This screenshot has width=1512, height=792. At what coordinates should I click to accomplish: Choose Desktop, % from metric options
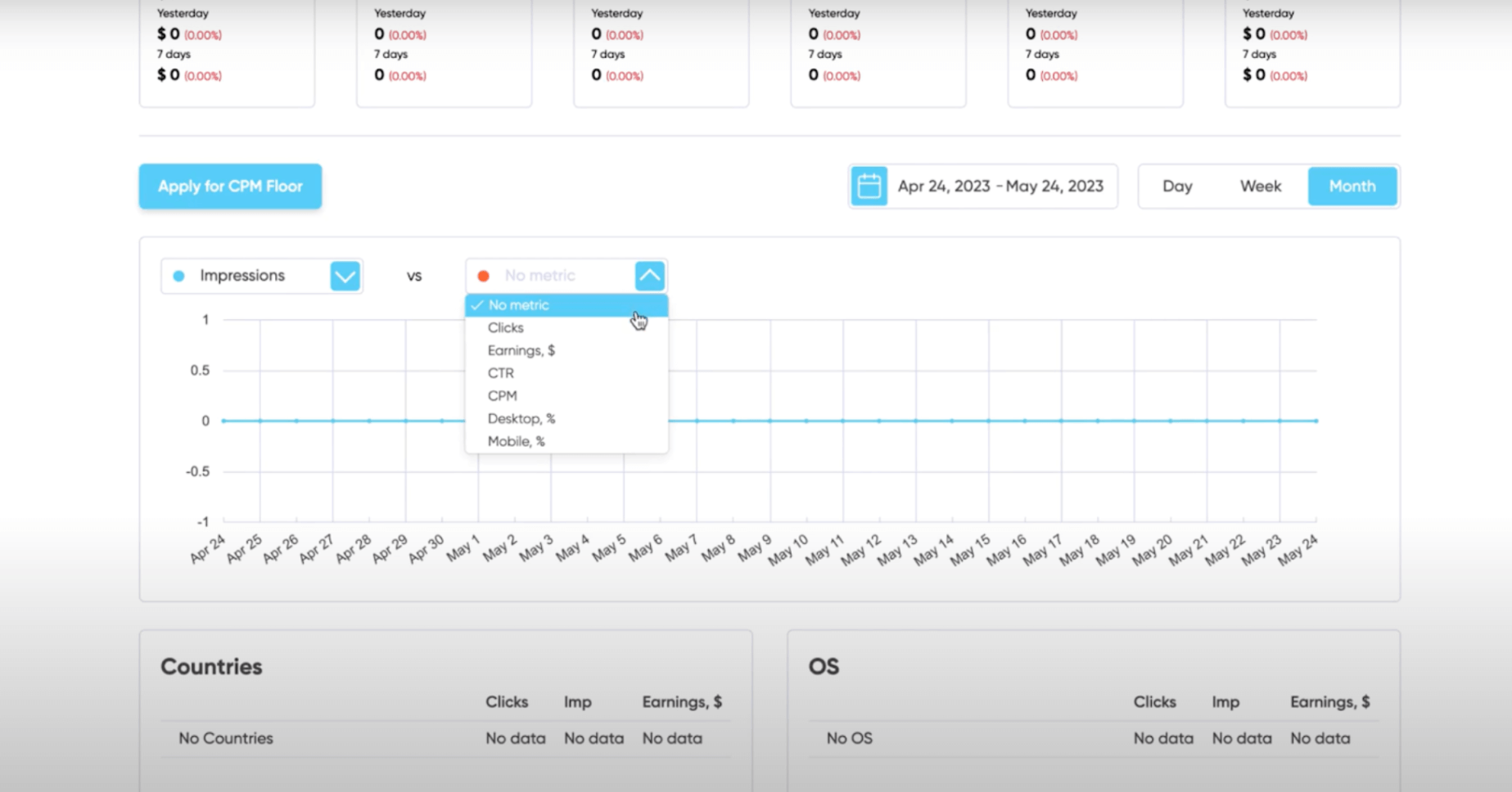pyautogui.click(x=521, y=419)
